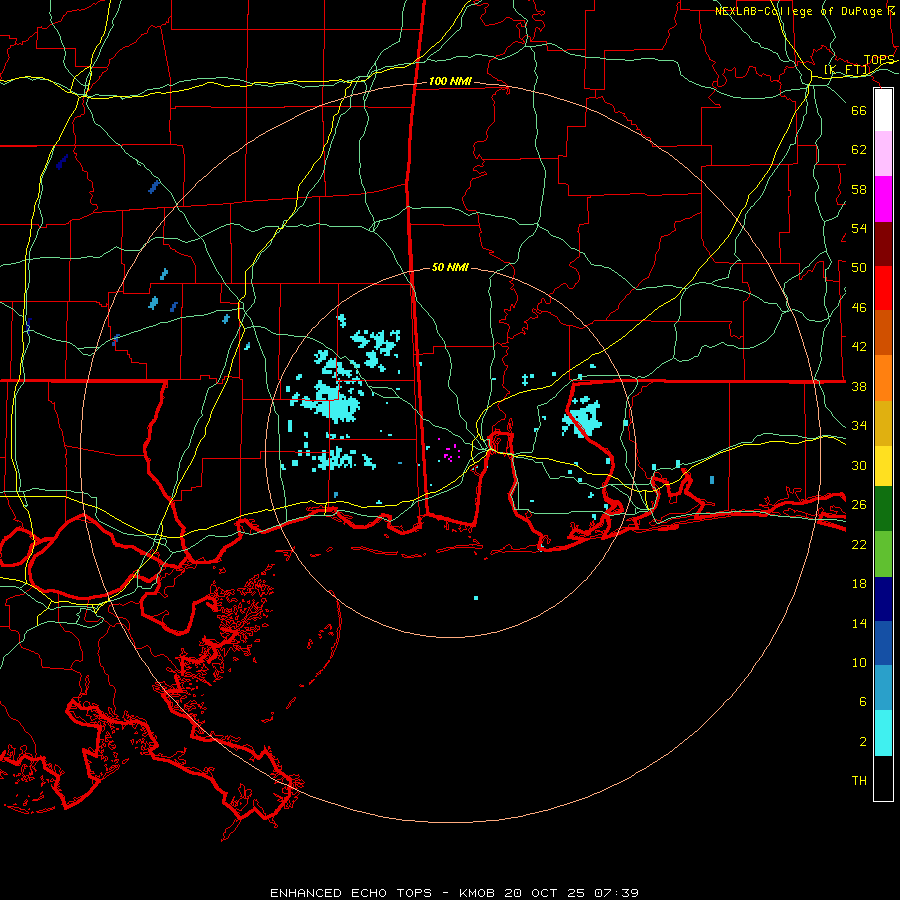Viewport: 900px width, 900px height.
Task: Click the 'TH' legend label
Action: [859, 781]
